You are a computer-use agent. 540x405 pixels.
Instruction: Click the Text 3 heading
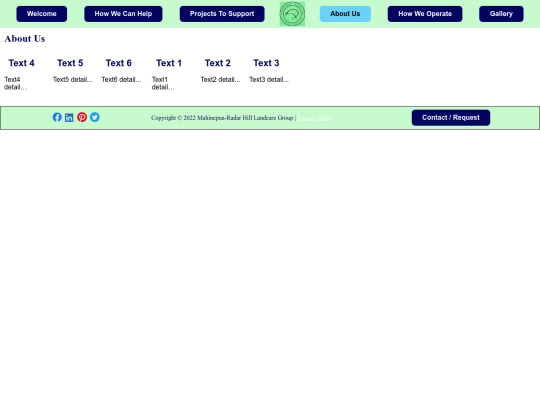point(266,63)
